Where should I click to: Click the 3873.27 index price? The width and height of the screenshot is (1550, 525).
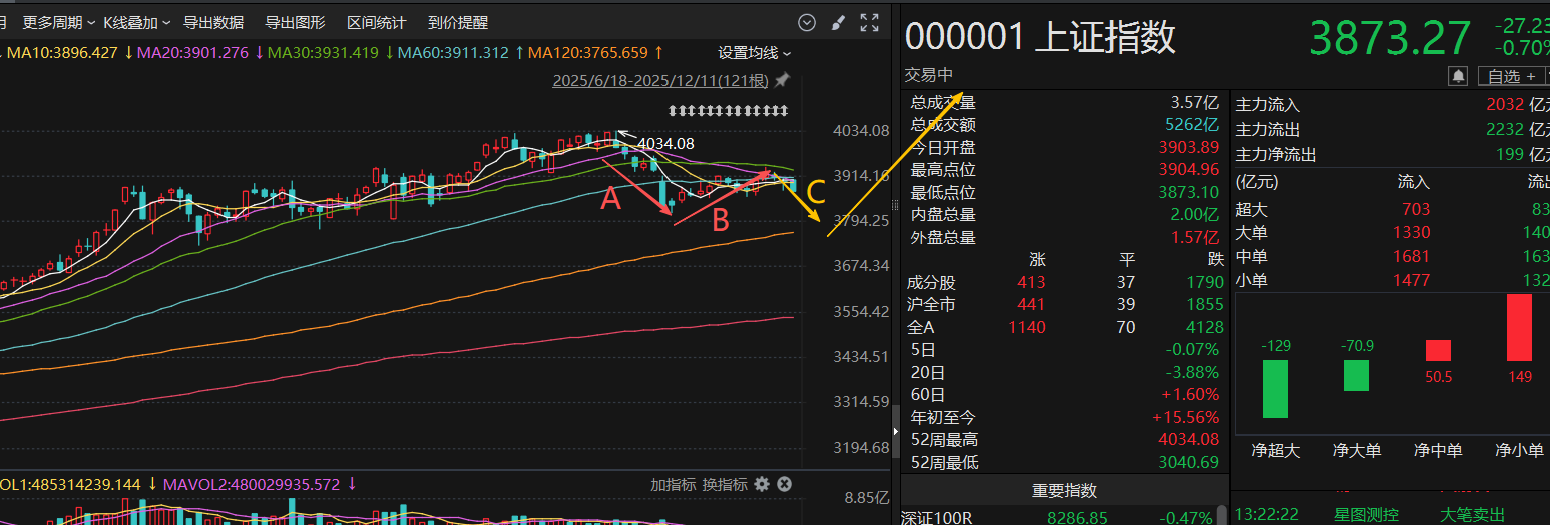coord(1391,39)
